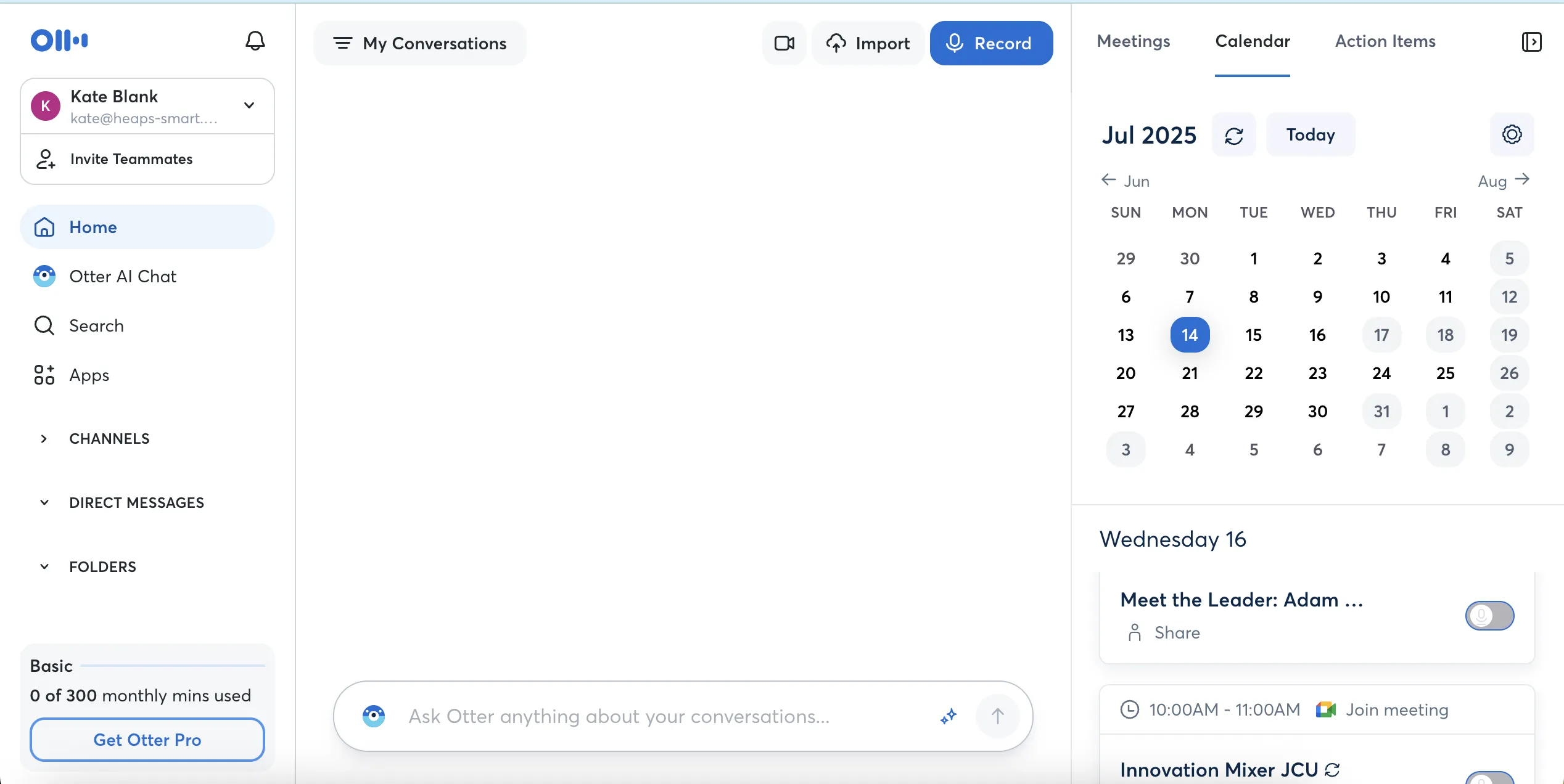Image resolution: width=1564 pixels, height=784 pixels.
Task: Click the Otter icon in chat box
Action: tap(373, 716)
